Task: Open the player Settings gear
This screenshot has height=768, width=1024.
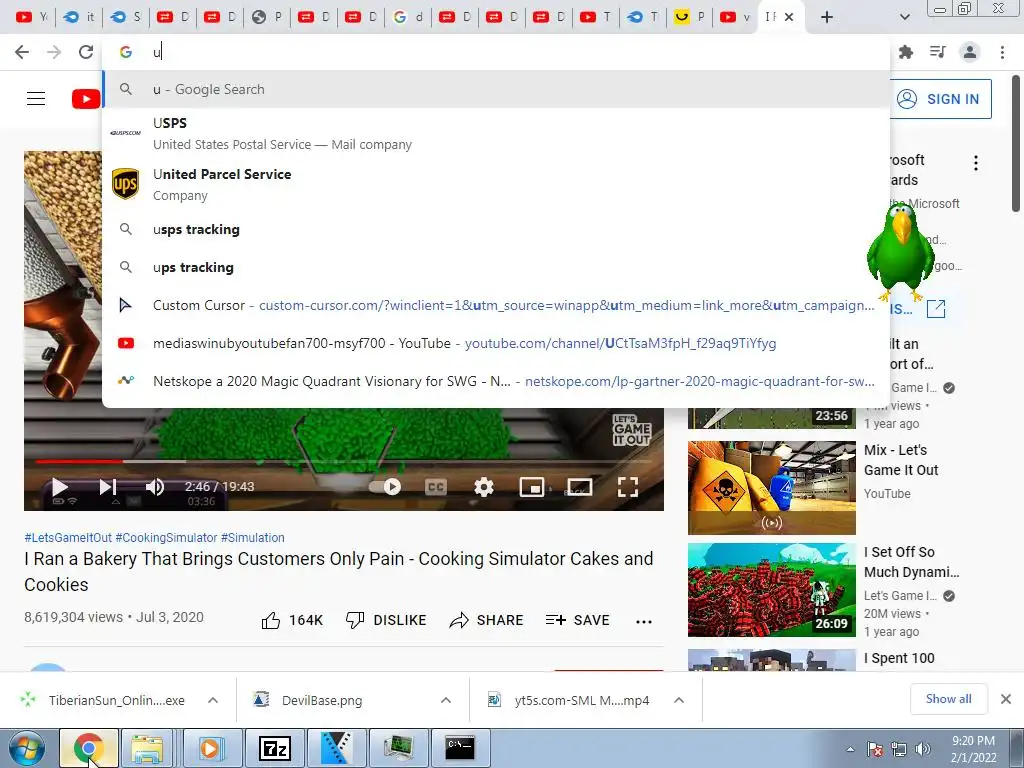Action: 484,487
